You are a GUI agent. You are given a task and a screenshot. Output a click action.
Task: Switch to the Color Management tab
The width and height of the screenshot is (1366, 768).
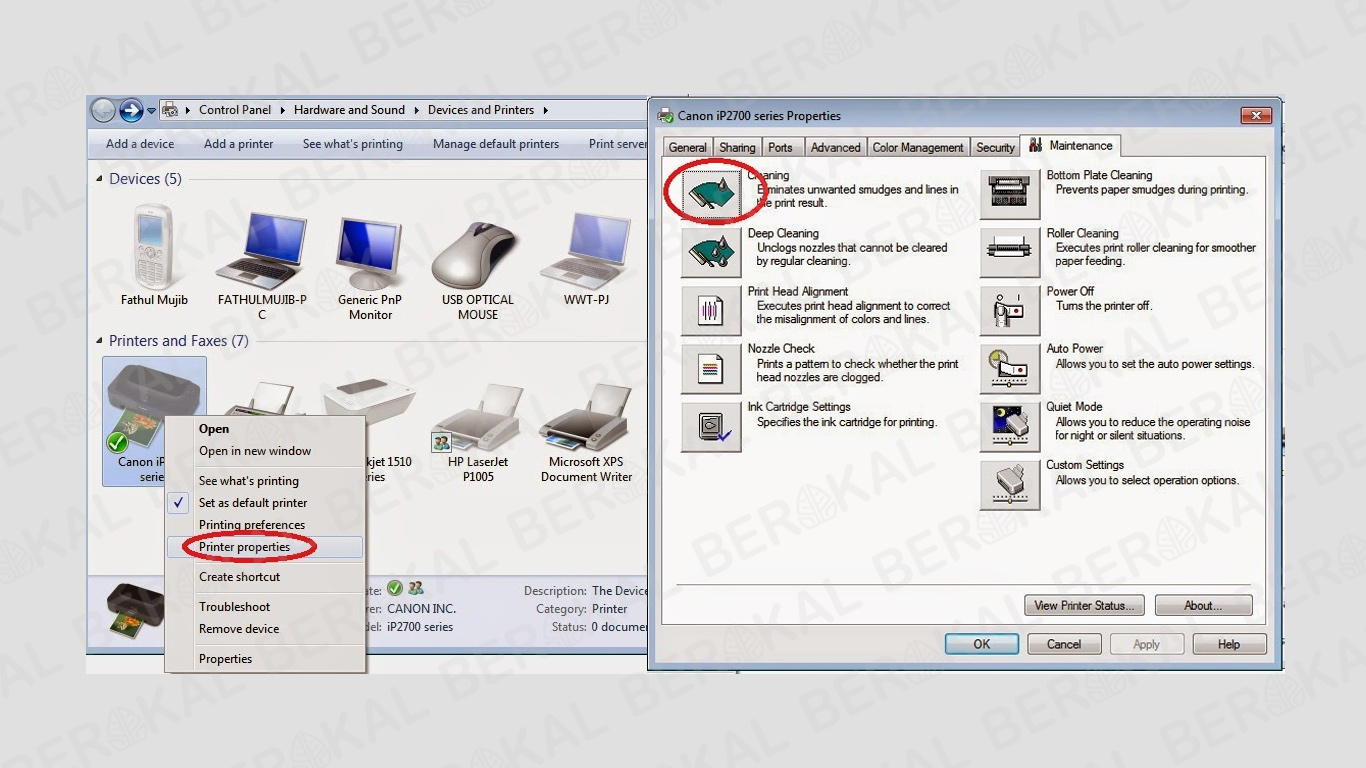tap(918, 147)
